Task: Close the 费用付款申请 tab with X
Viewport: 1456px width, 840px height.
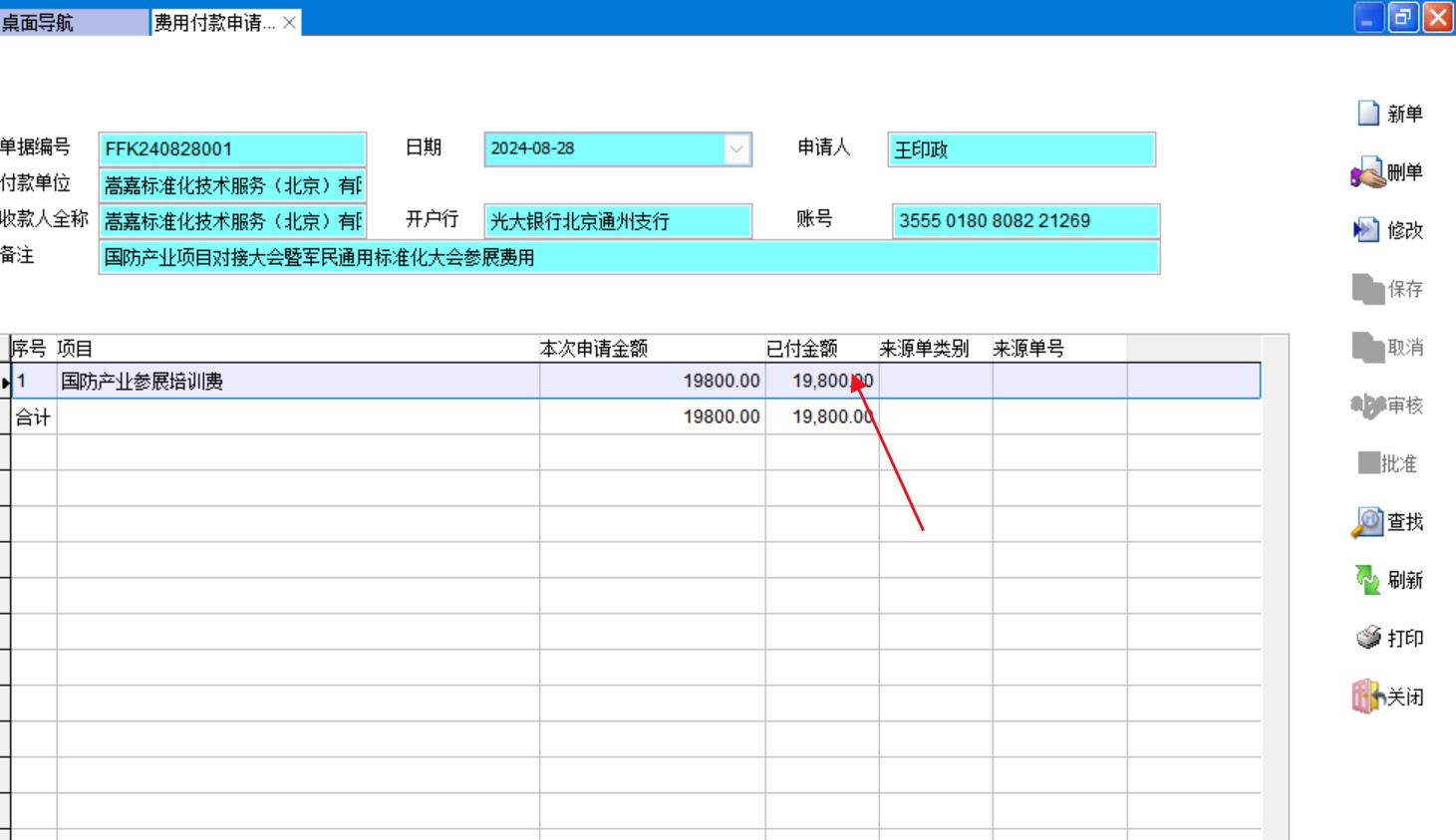Action: pyautogui.click(x=289, y=22)
